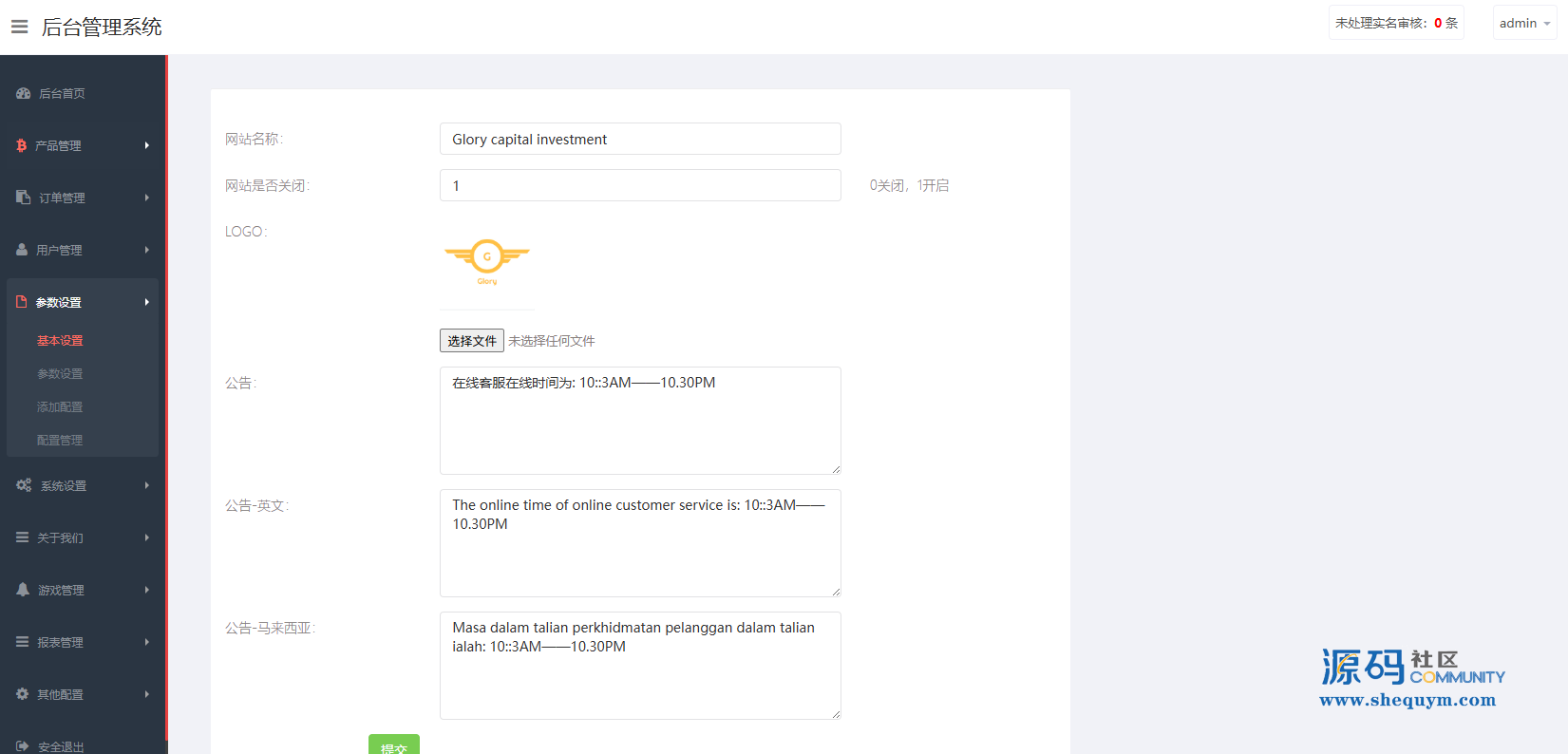Click the green 提交 submit button

click(x=393, y=745)
